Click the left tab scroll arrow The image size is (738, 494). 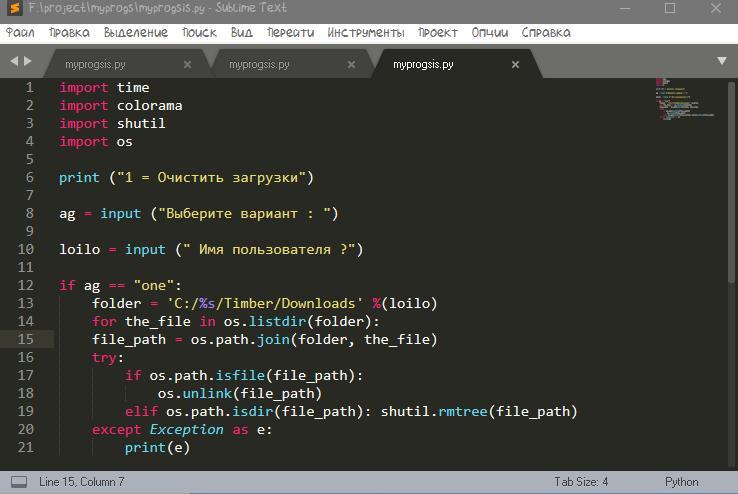click(14, 62)
